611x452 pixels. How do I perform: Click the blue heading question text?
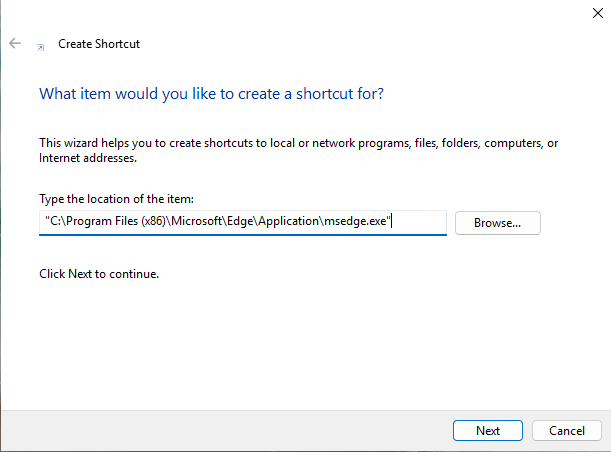211,94
